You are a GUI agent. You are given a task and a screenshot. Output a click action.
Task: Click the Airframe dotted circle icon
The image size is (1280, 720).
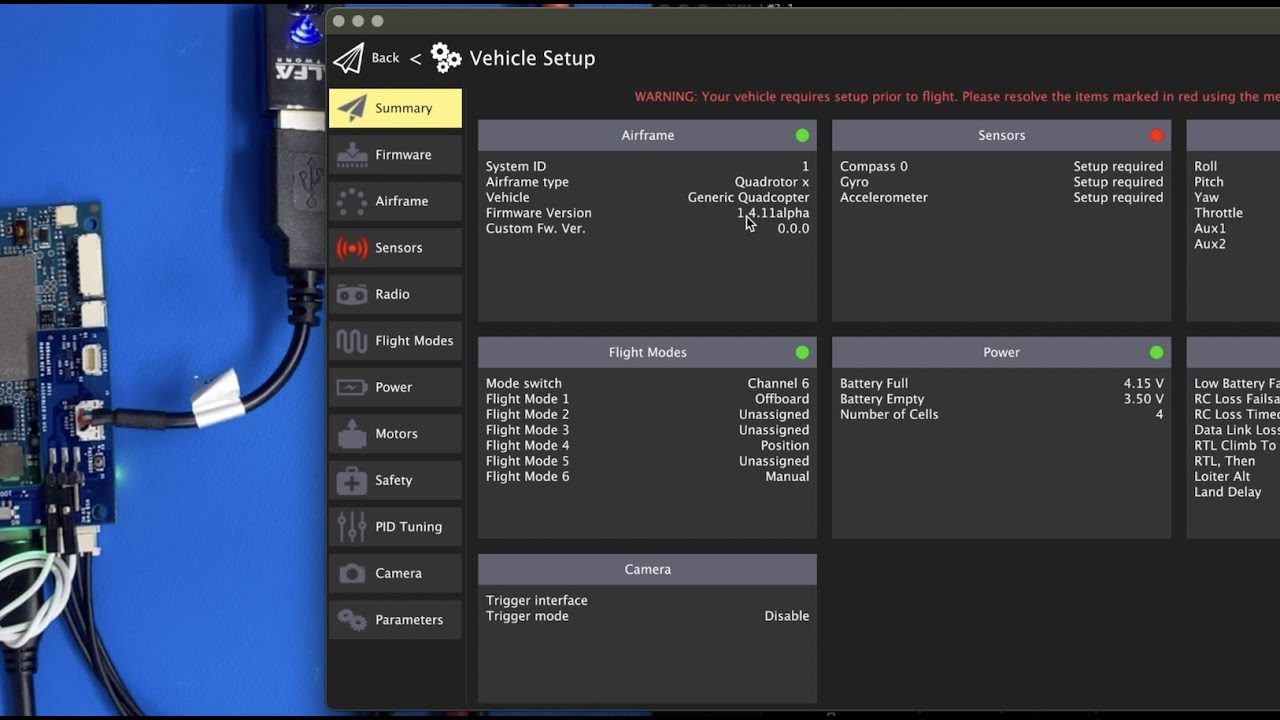(x=351, y=201)
